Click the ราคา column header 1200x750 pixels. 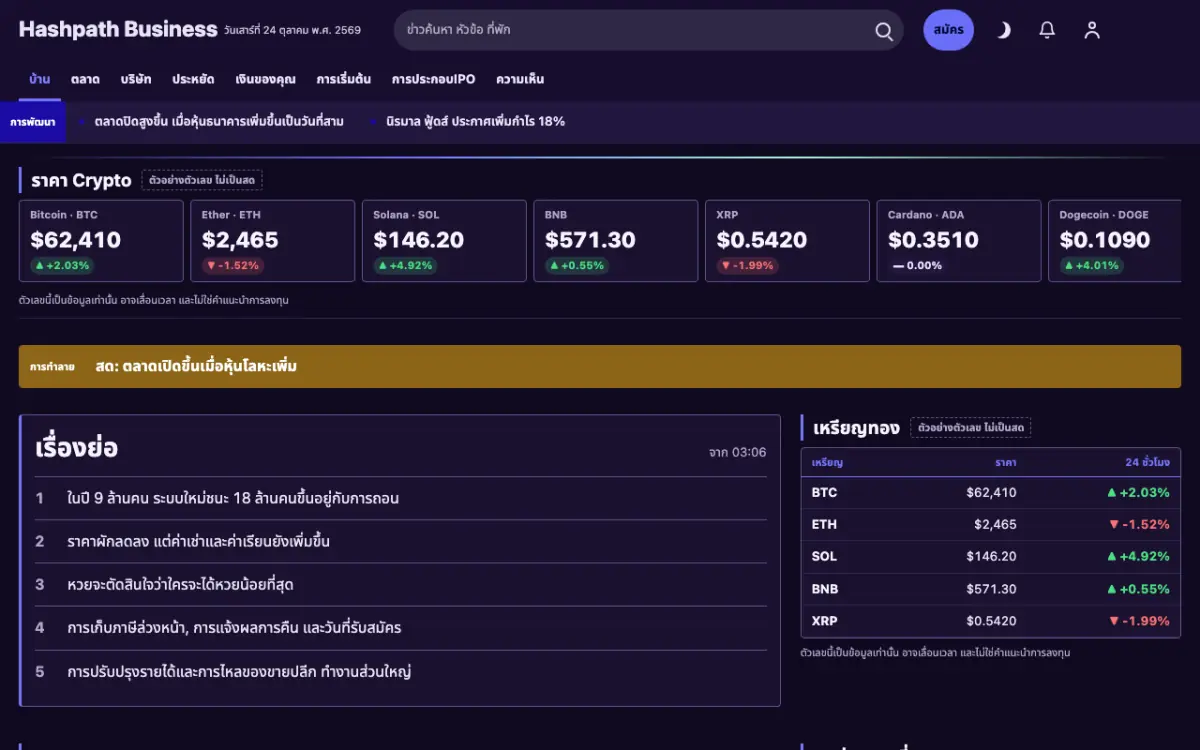[x=1005, y=463]
